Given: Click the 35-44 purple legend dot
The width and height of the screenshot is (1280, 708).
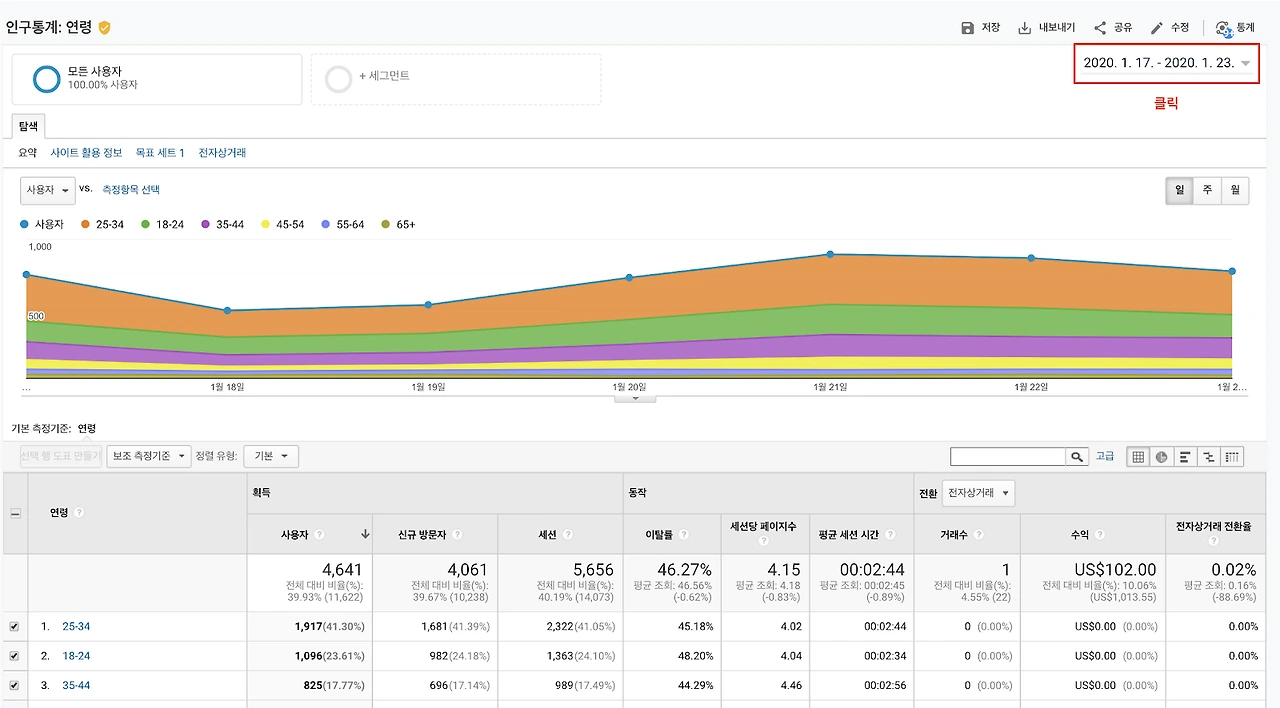Looking at the screenshot, I should [206, 225].
